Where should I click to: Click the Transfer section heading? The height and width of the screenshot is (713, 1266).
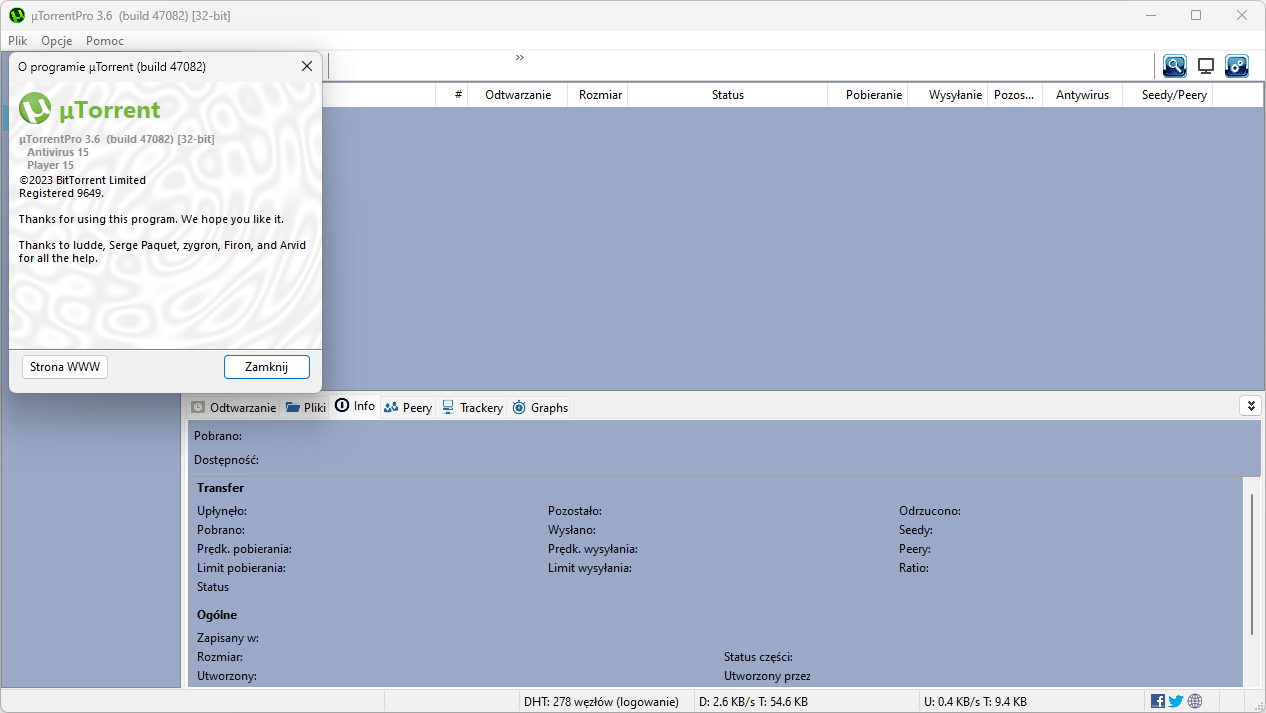pyautogui.click(x=220, y=488)
